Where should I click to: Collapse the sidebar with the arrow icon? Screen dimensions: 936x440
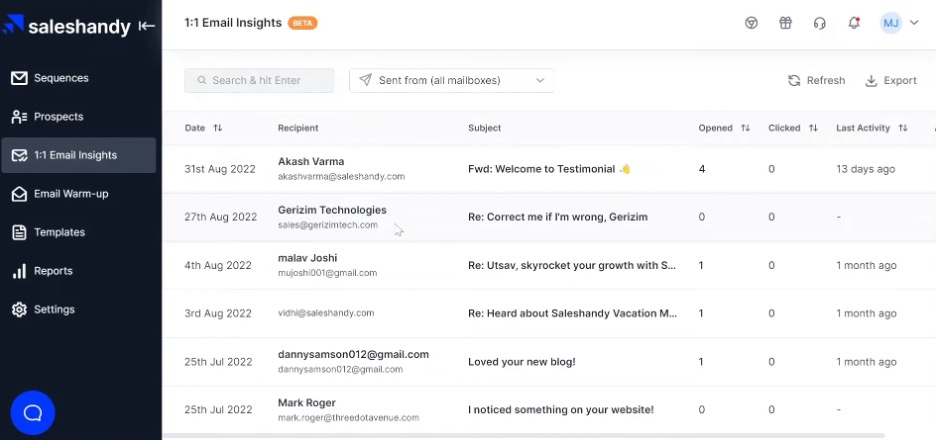pyautogui.click(x=146, y=26)
